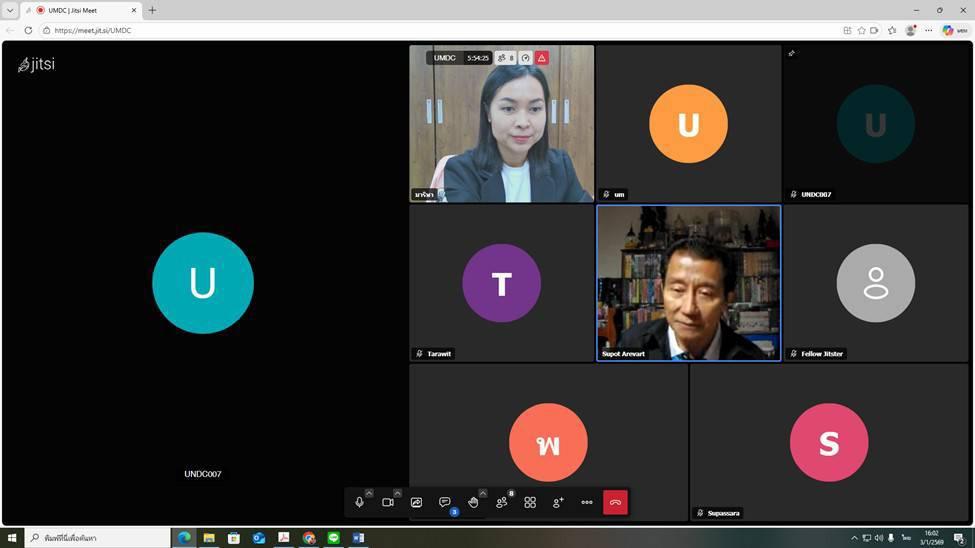Toggle tile view layout
This screenshot has width=975, height=548.
[530, 502]
